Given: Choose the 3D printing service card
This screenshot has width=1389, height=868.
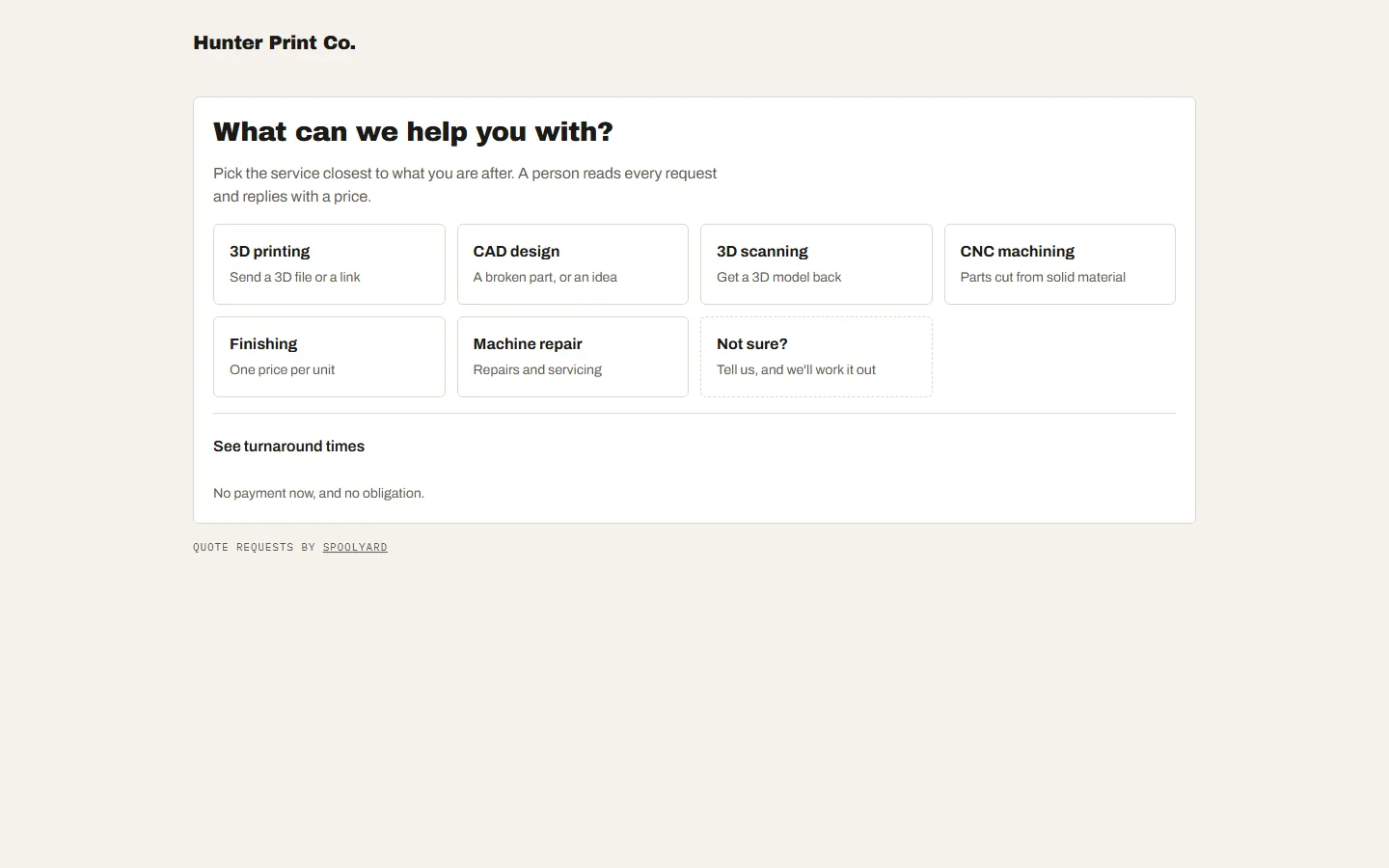Looking at the screenshot, I should pyautogui.click(x=329, y=264).
